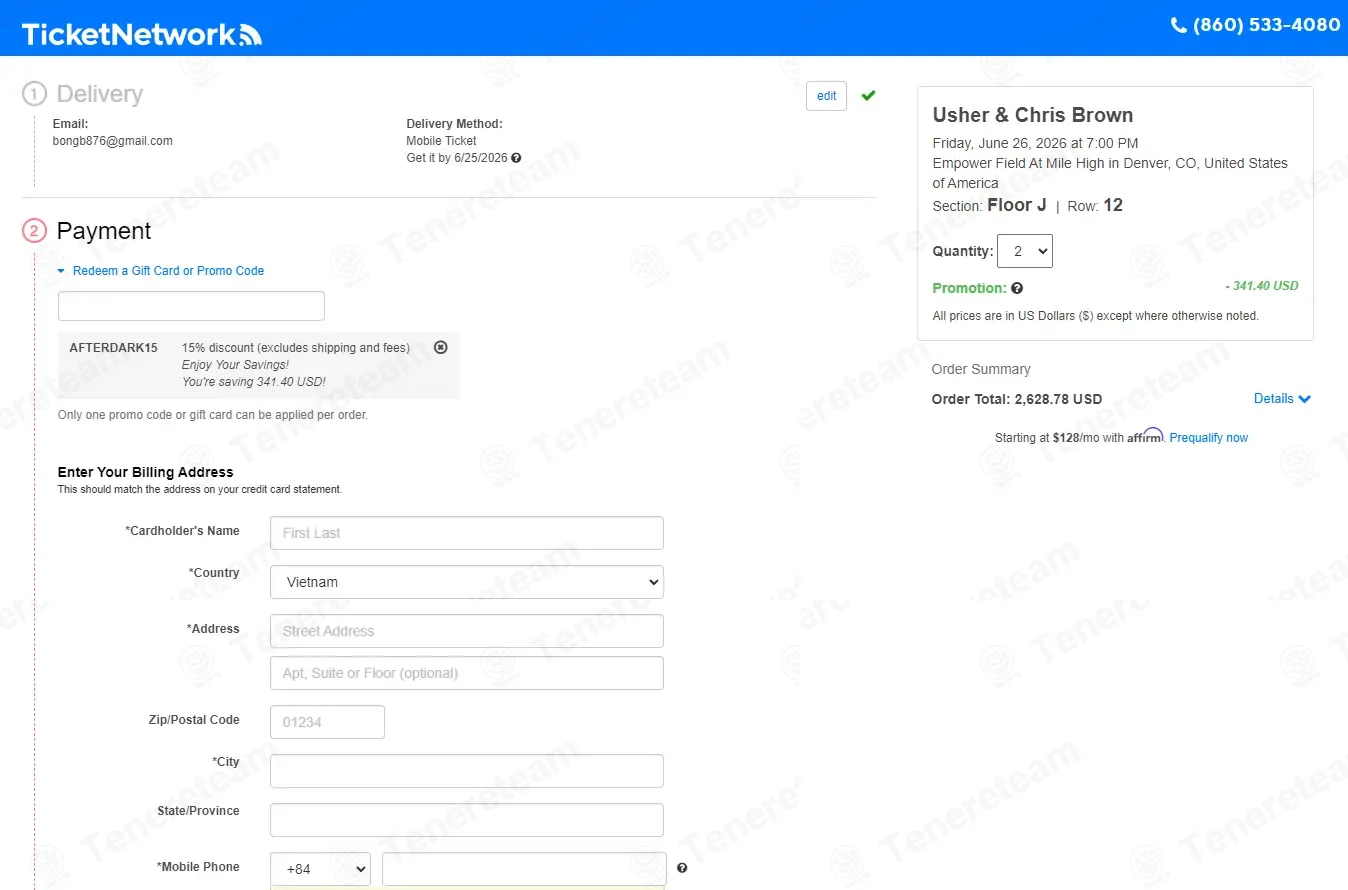Click the Only one promo code note
1348x890 pixels.
pyautogui.click(x=213, y=414)
